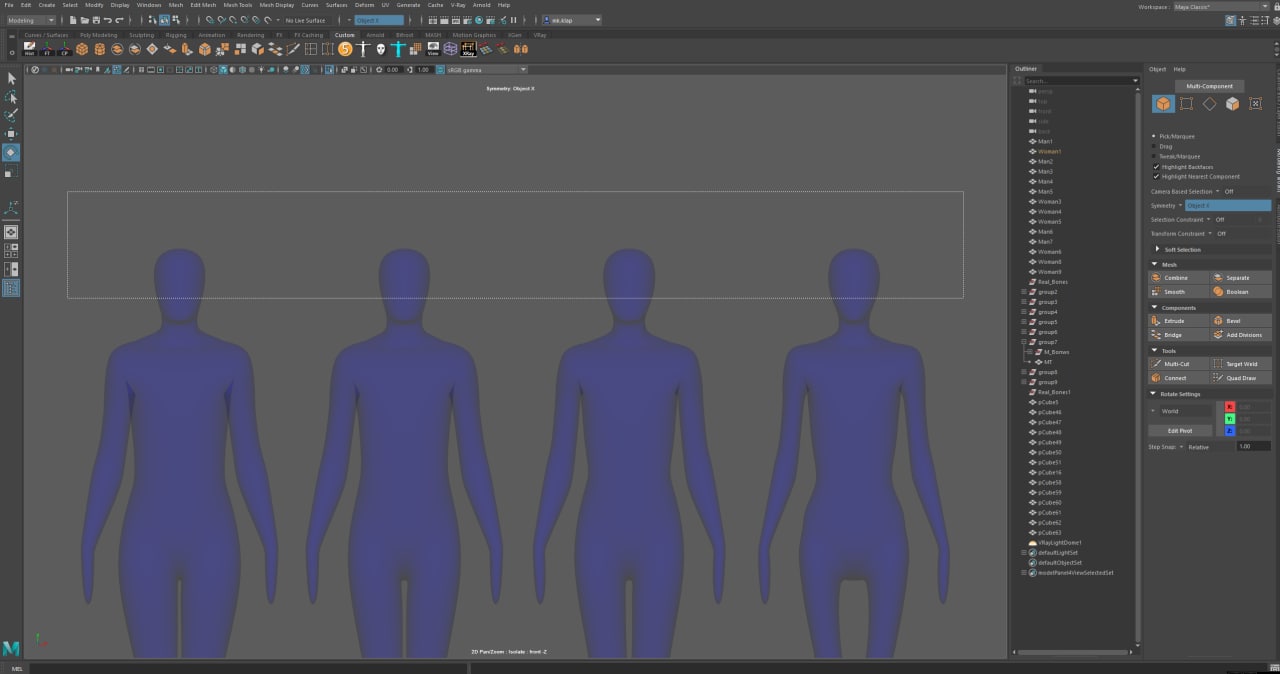
Task: Click the Edit Pivot button
Action: coord(1180,431)
